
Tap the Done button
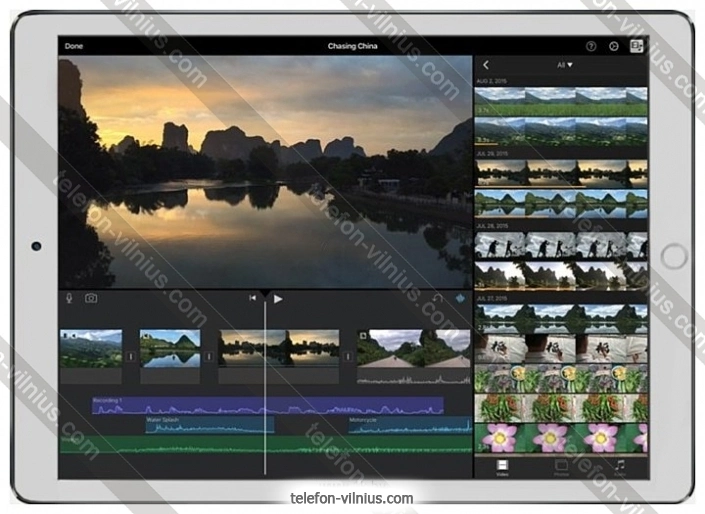coord(74,46)
